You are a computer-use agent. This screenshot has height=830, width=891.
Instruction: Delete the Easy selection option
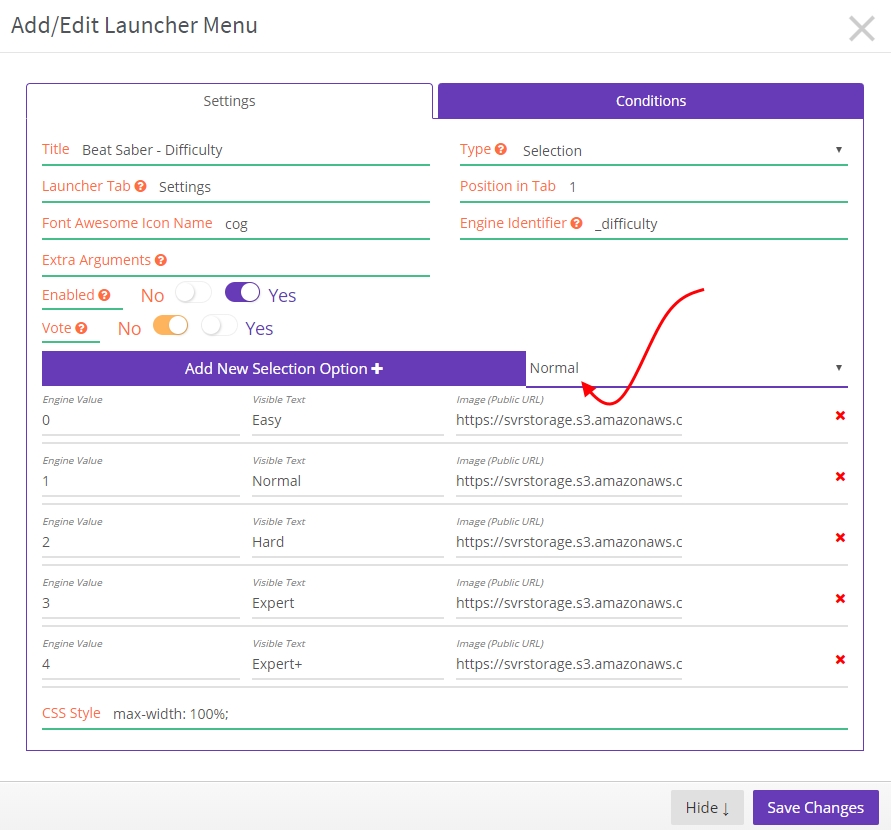(x=840, y=415)
